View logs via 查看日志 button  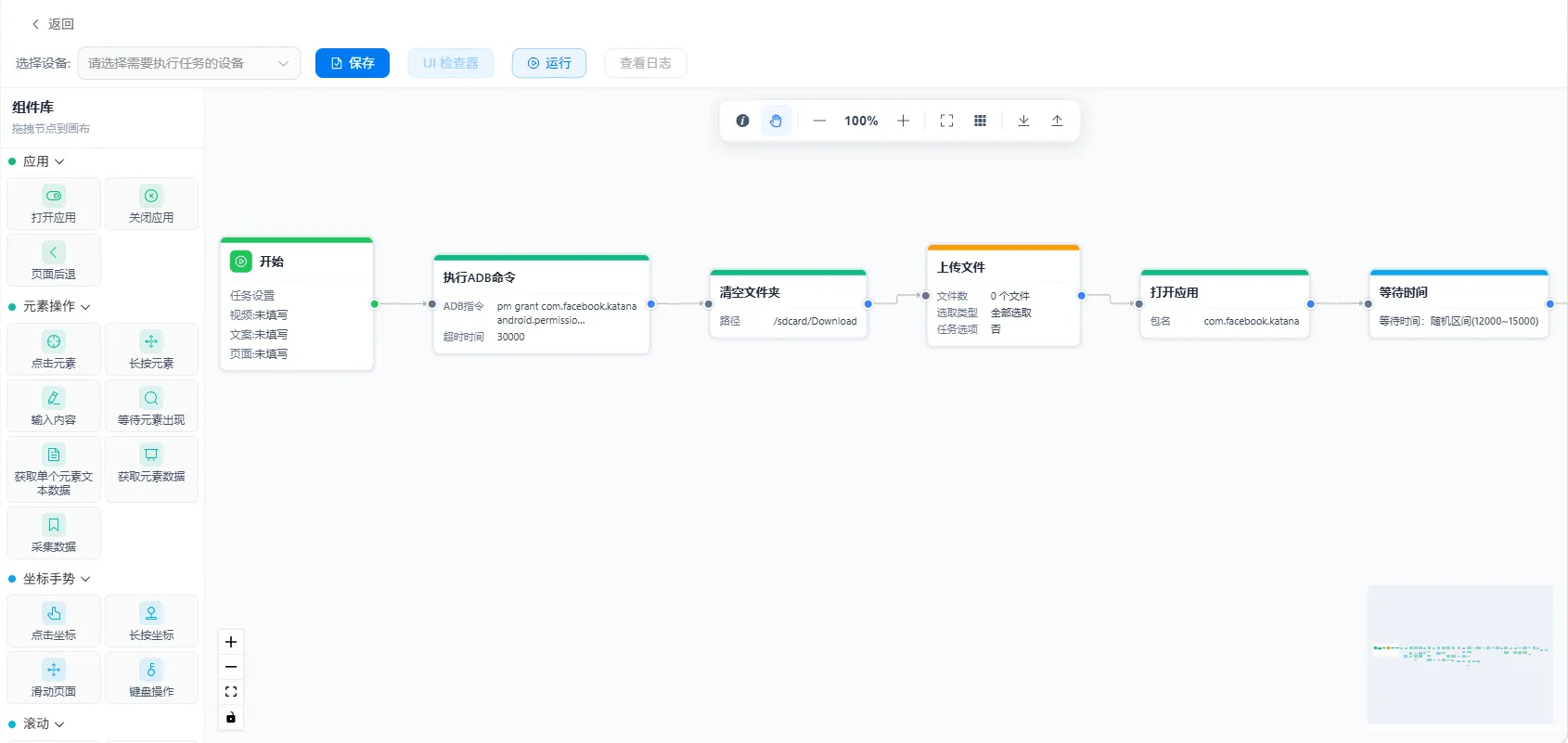(646, 63)
